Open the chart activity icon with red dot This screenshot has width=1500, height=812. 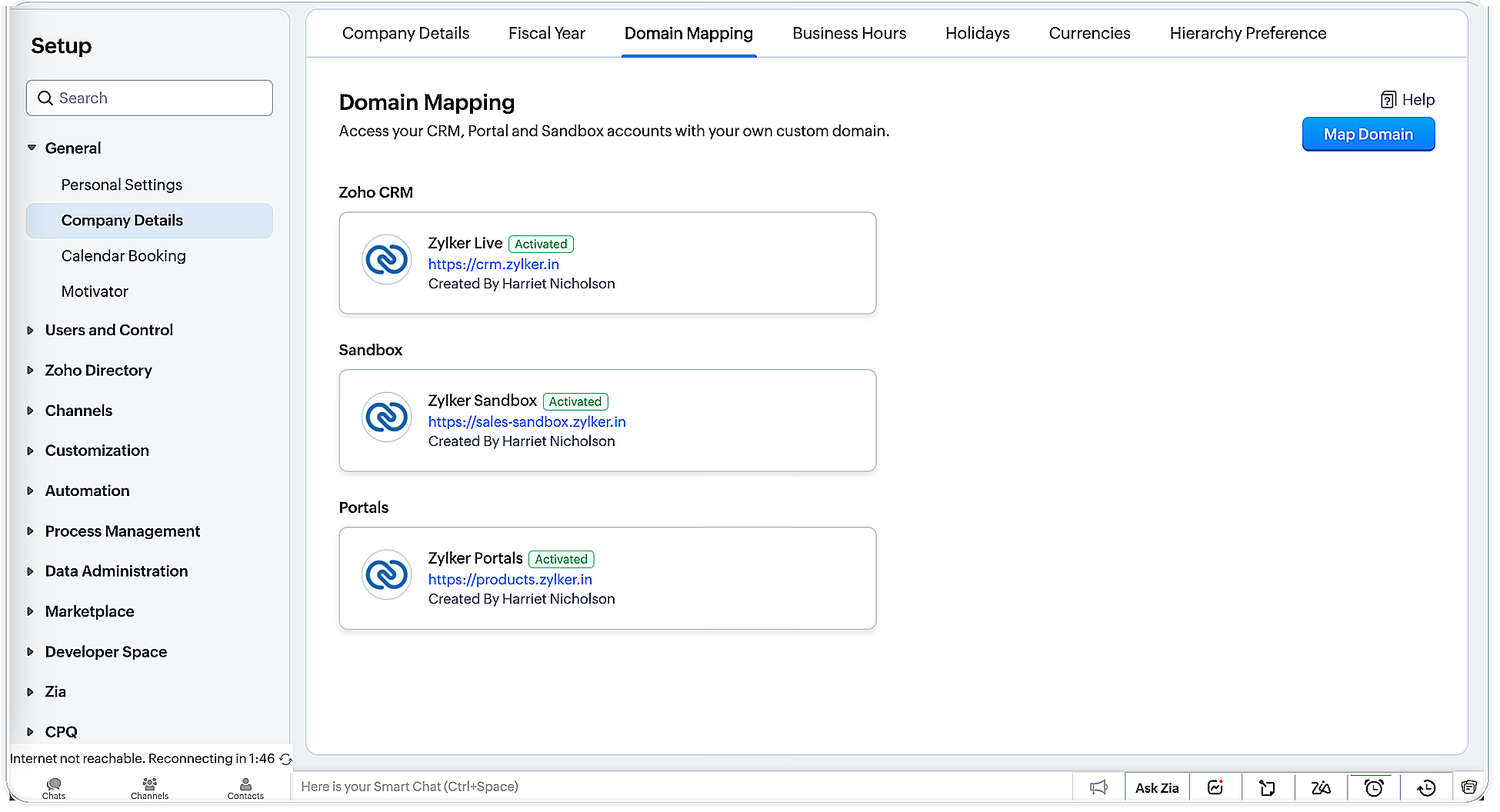click(1215, 787)
